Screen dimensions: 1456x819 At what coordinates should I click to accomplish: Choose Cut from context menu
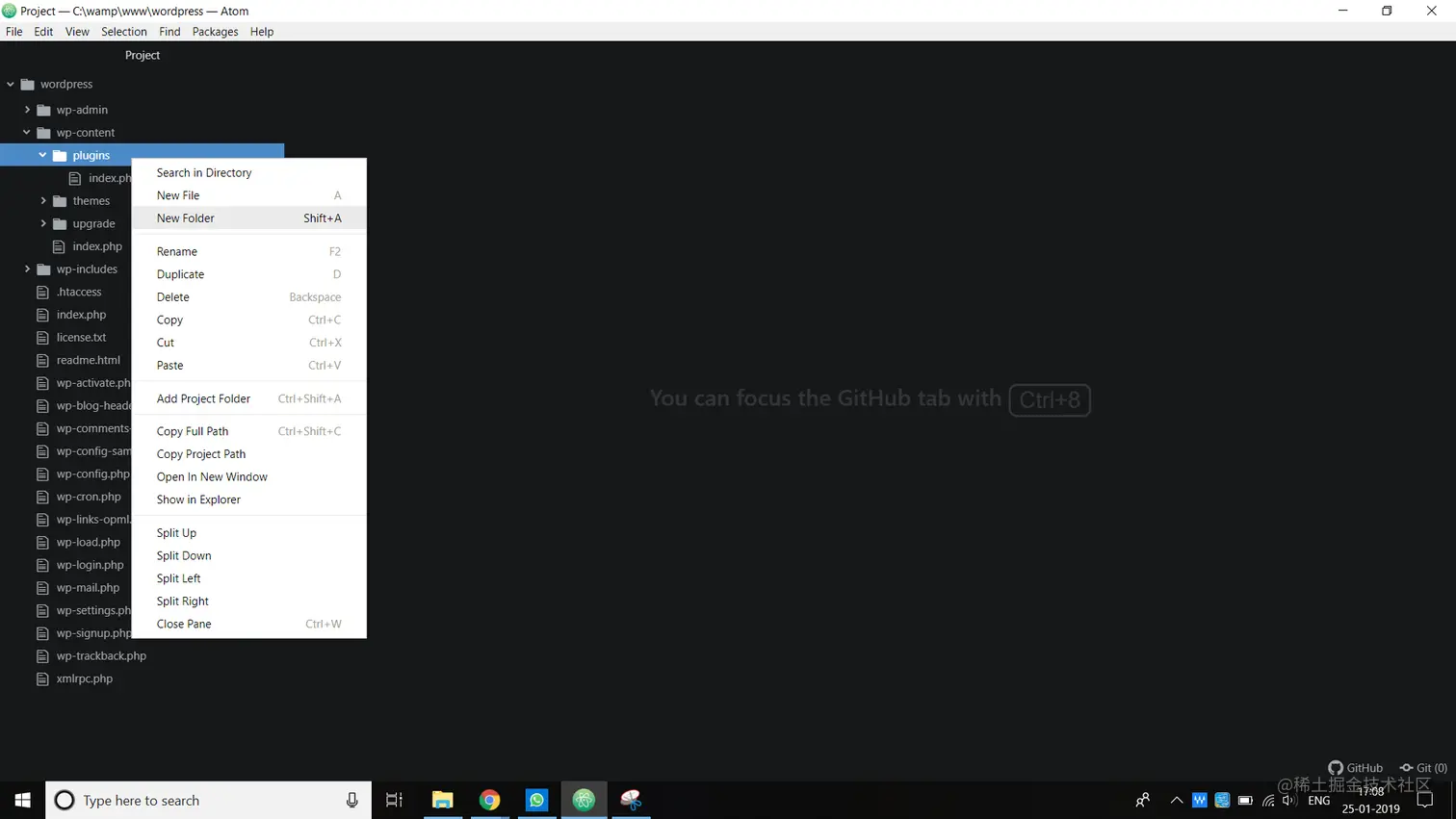[248, 343]
